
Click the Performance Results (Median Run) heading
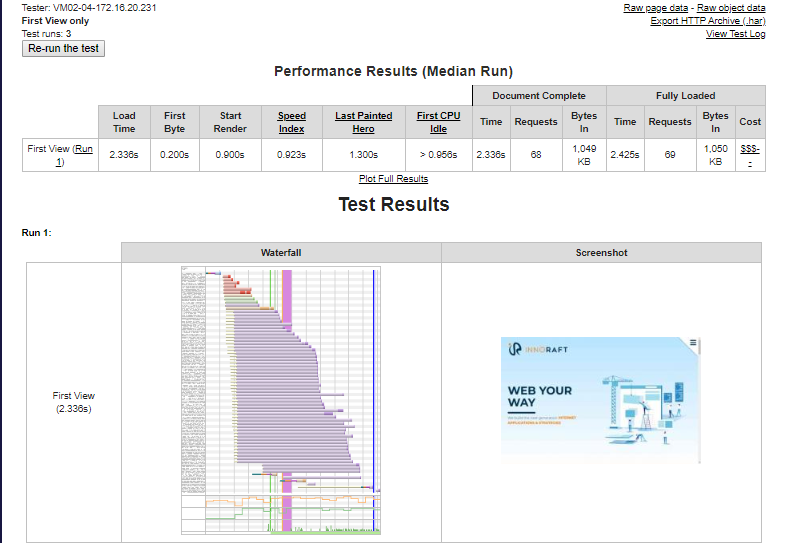tap(394, 71)
